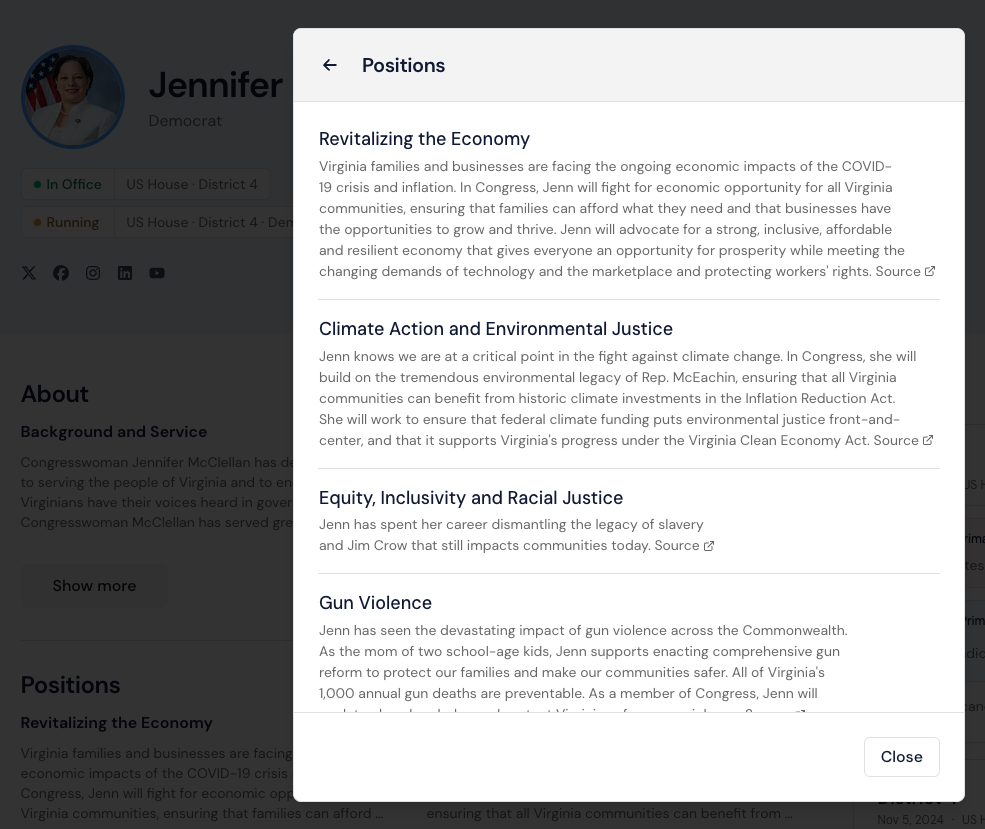Click the back arrow in Positions dialog
985x829 pixels.
click(330, 66)
